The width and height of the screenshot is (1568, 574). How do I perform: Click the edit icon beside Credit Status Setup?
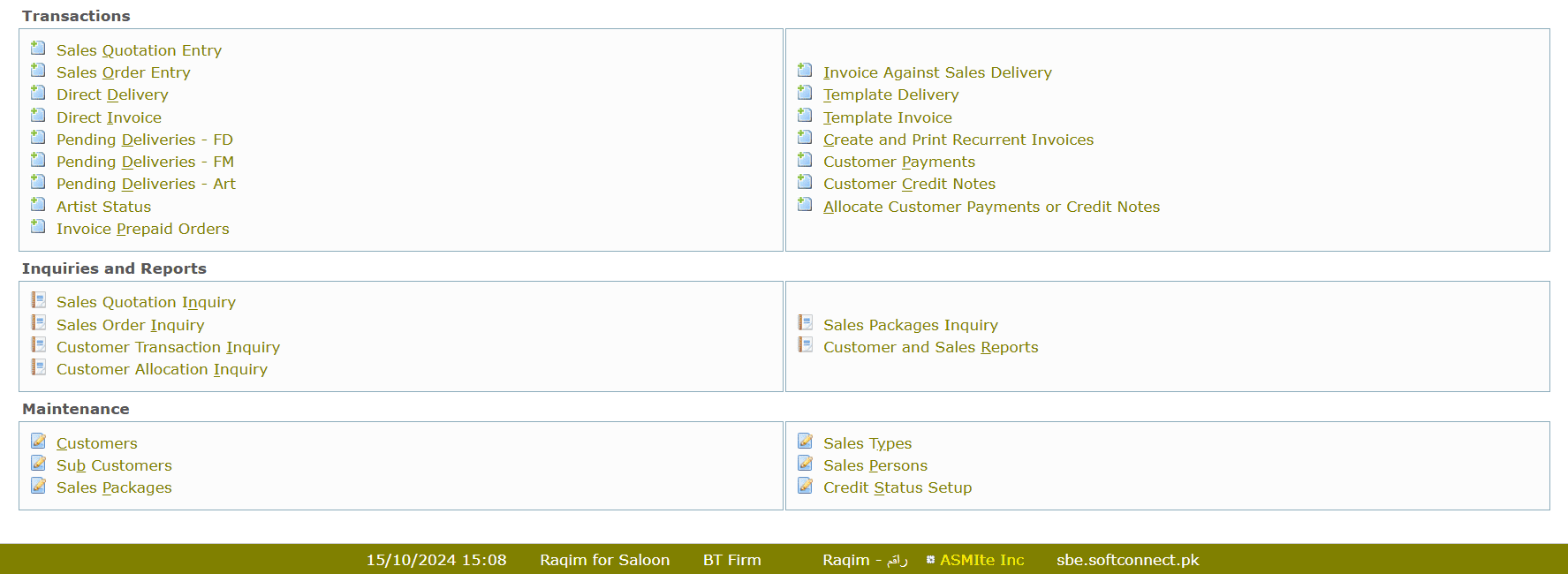click(x=805, y=486)
